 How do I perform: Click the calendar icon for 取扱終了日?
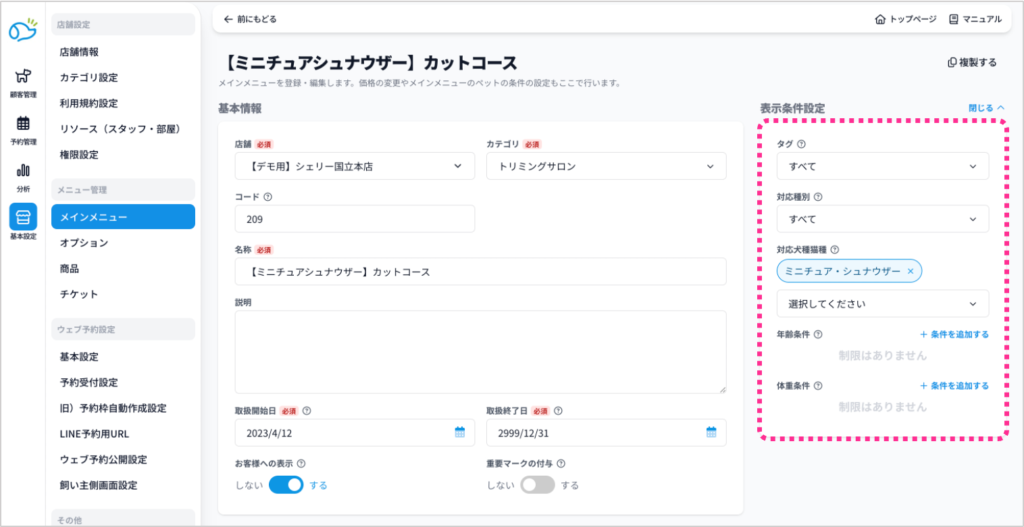tap(711, 432)
